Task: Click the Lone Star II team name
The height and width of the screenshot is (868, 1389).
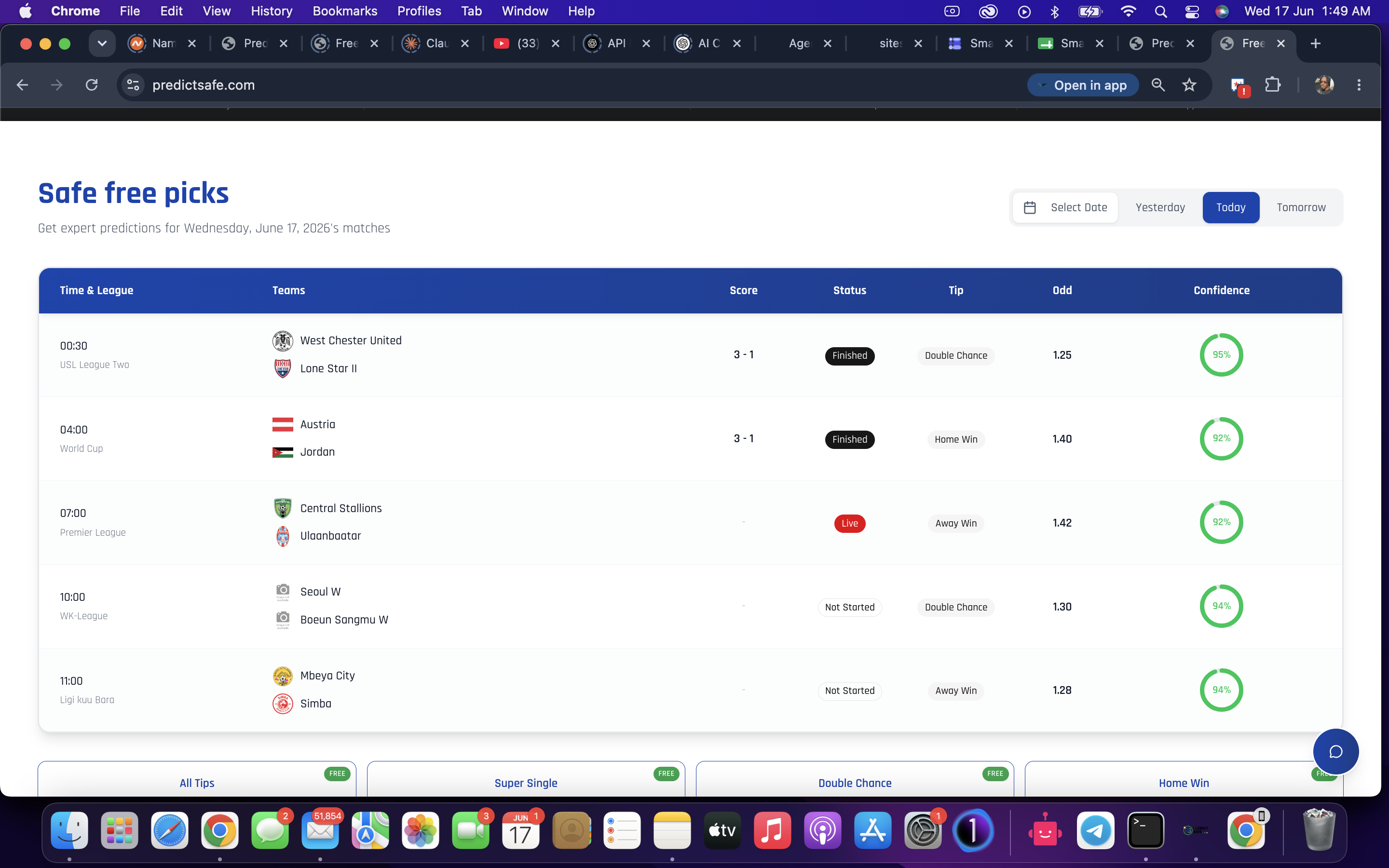Action: coord(328,368)
